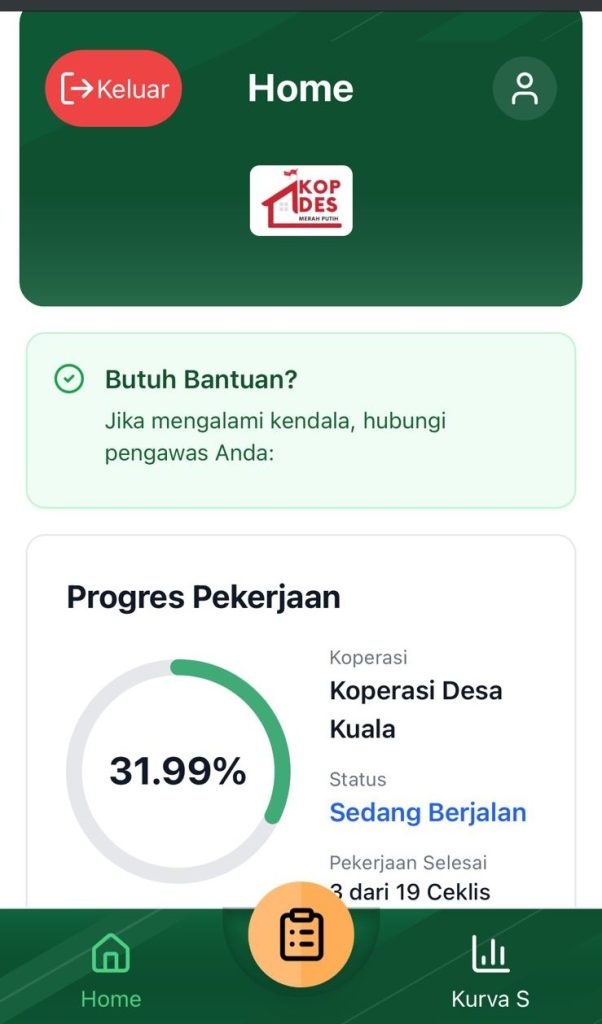The width and height of the screenshot is (602, 1024).
Task: Select the Home label in bottom navigation
Action: pyautogui.click(x=111, y=998)
